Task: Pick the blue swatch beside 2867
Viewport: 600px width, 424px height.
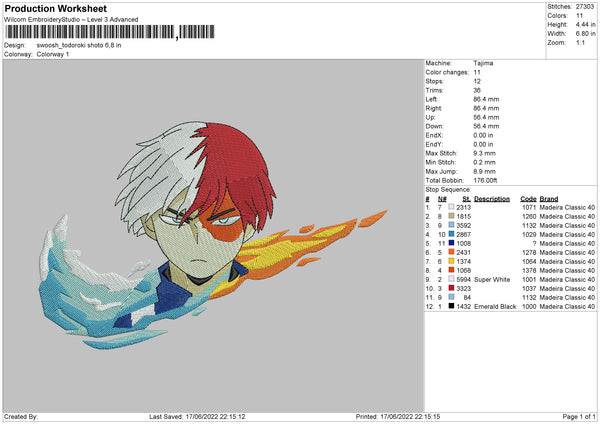Action: tap(451, 234)
